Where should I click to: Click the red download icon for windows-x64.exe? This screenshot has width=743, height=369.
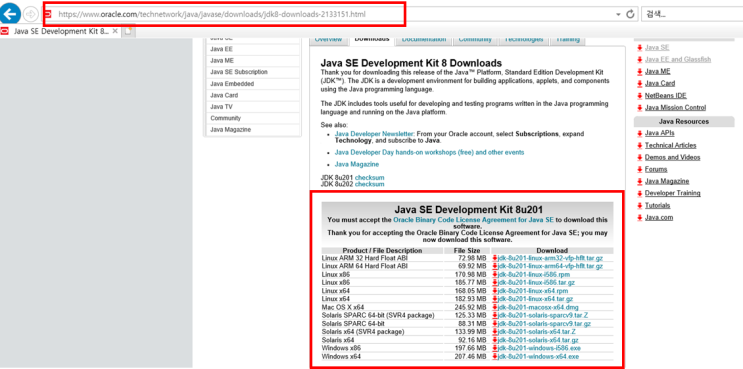[495, 356]
